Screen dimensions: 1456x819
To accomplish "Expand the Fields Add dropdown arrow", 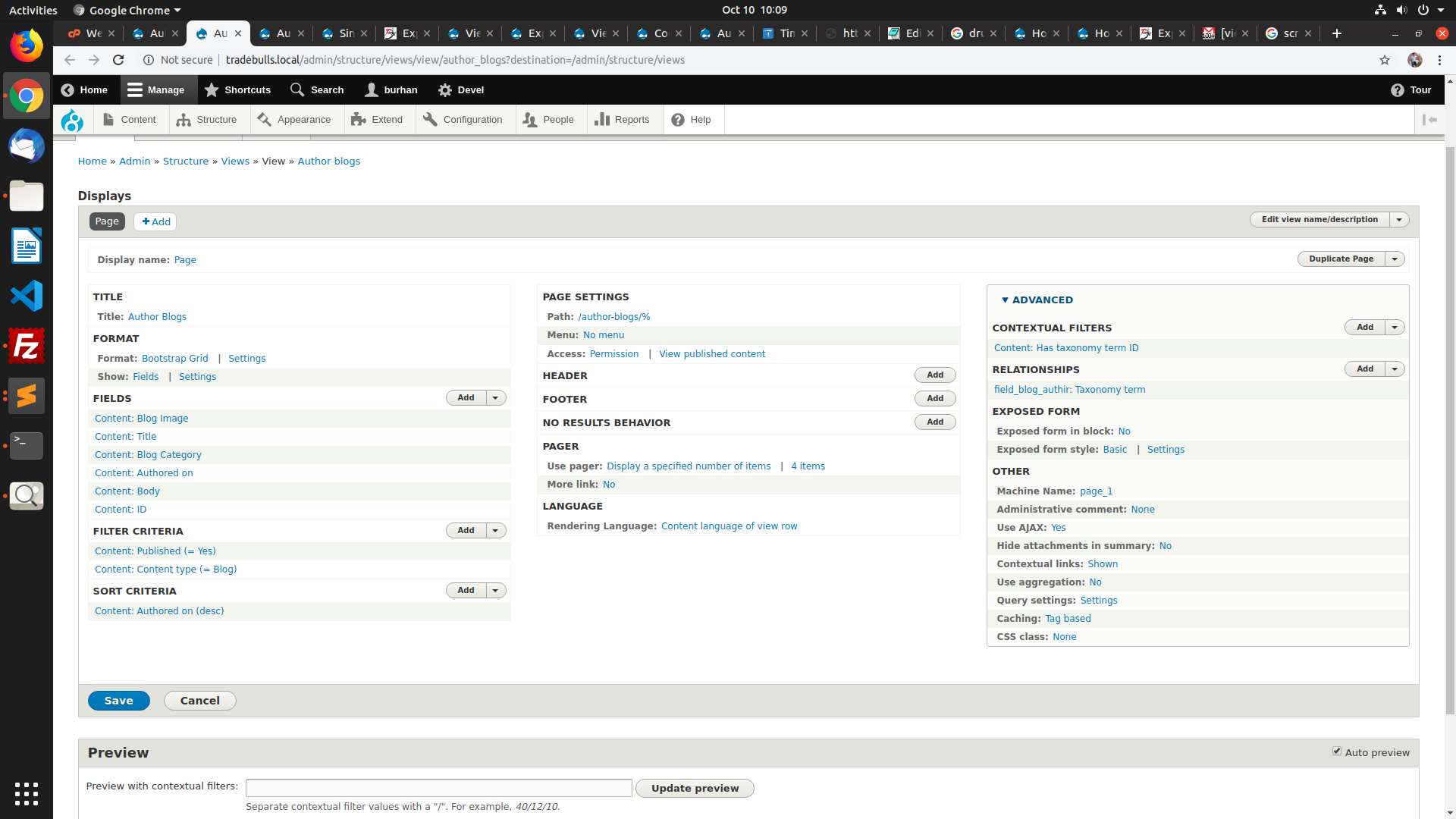I will pos(496,398).
